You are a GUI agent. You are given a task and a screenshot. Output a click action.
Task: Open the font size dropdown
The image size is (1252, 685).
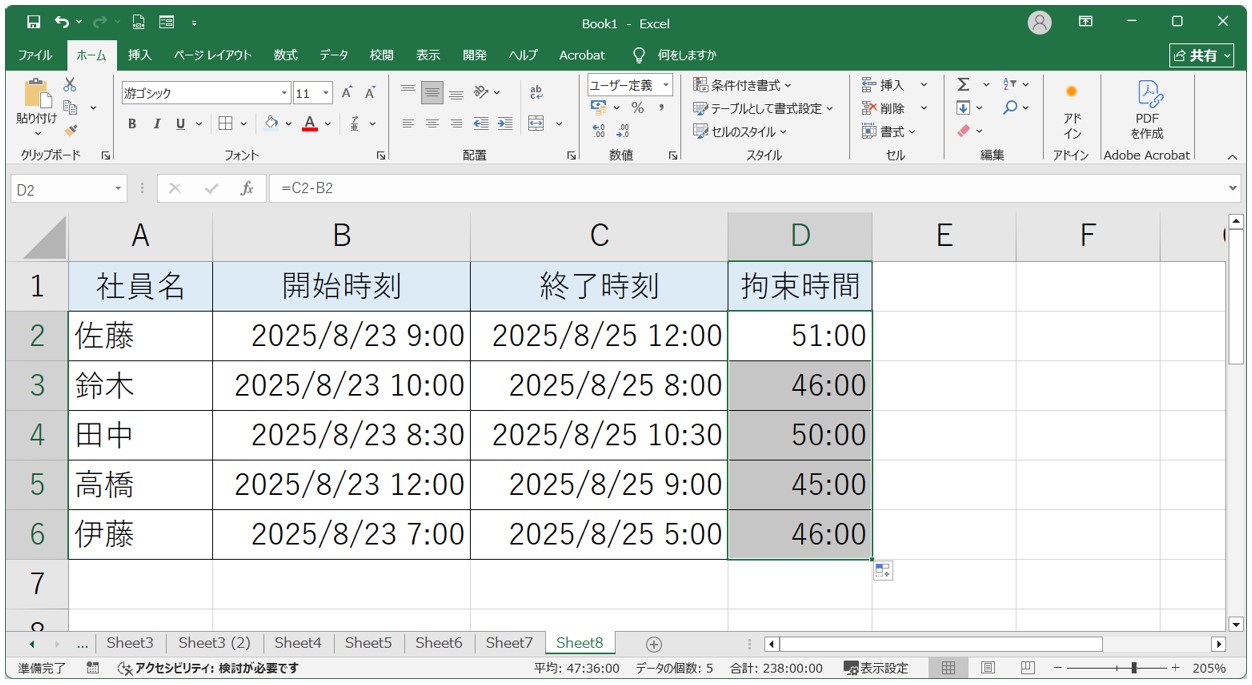tap(326, 93)
